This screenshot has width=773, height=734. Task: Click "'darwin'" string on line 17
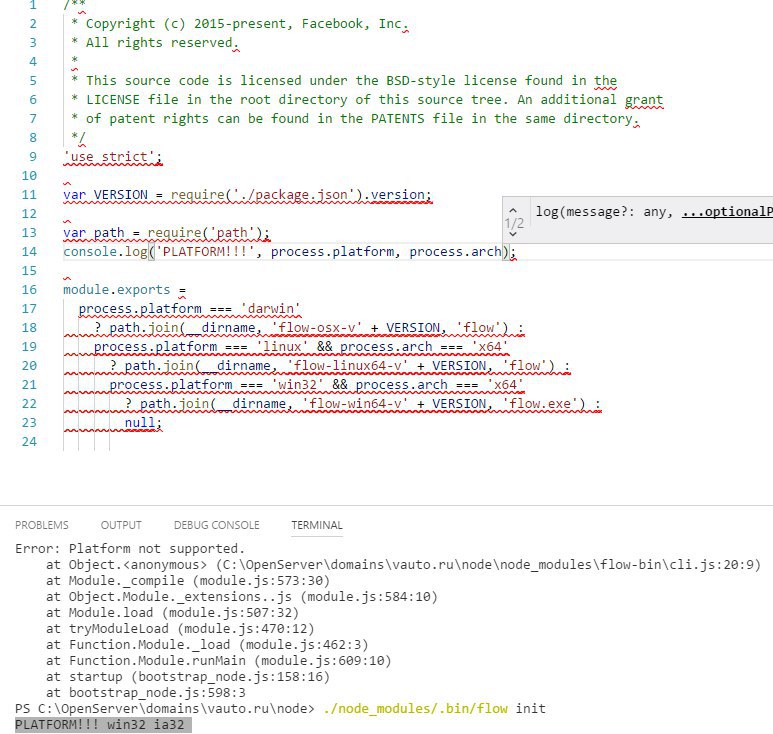point(270,309)
